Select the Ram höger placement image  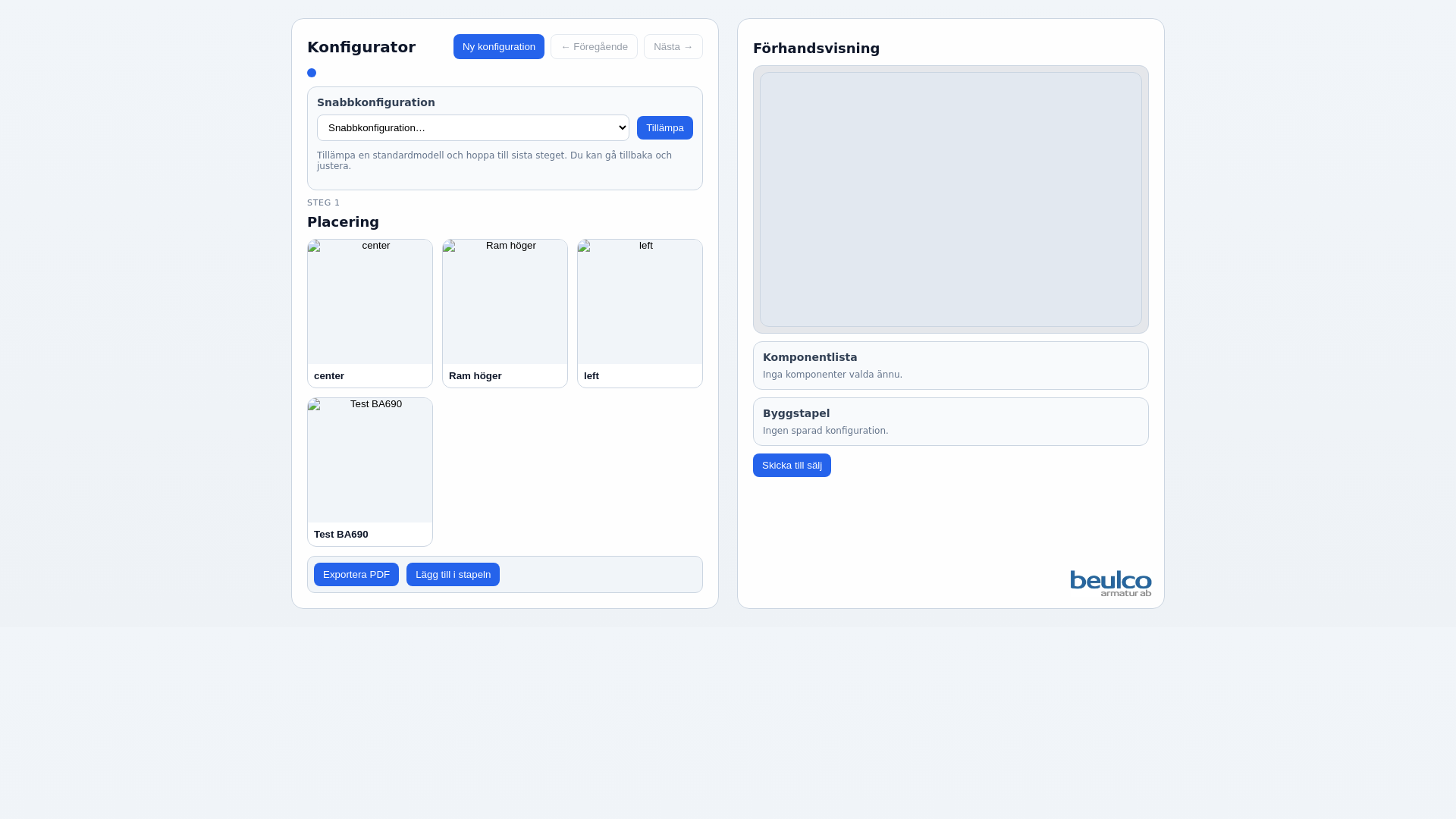pyautogui.click(x=505, y=303)
